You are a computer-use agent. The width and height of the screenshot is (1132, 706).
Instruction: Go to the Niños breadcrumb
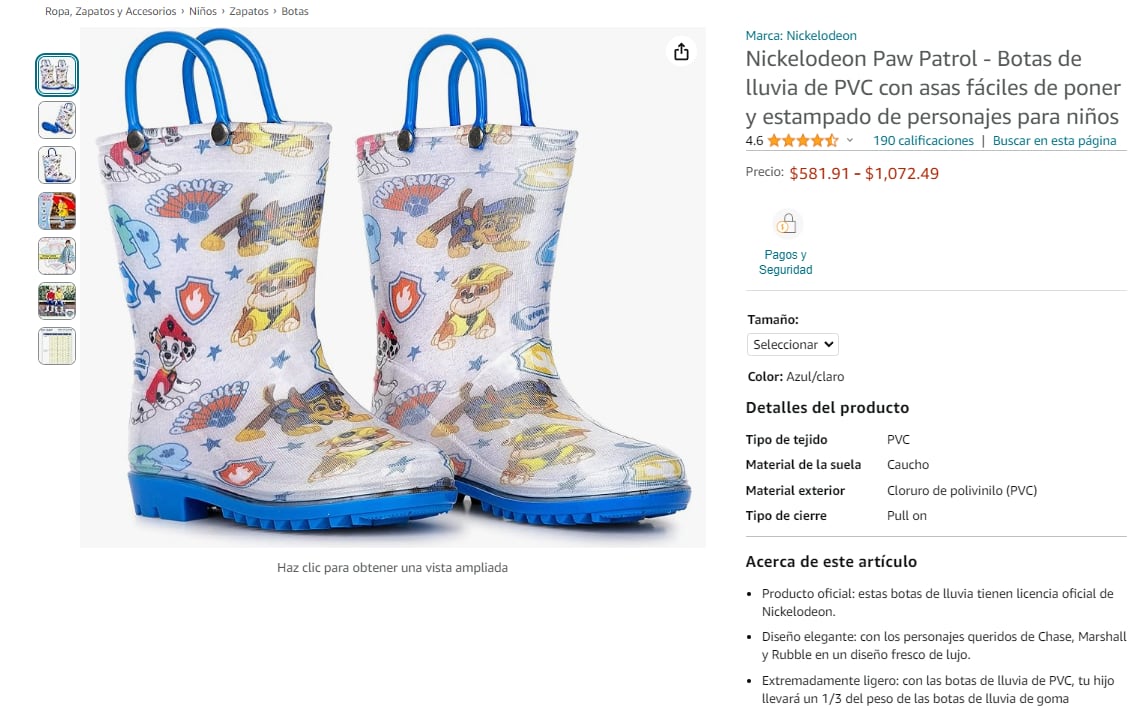pos(203,11)
